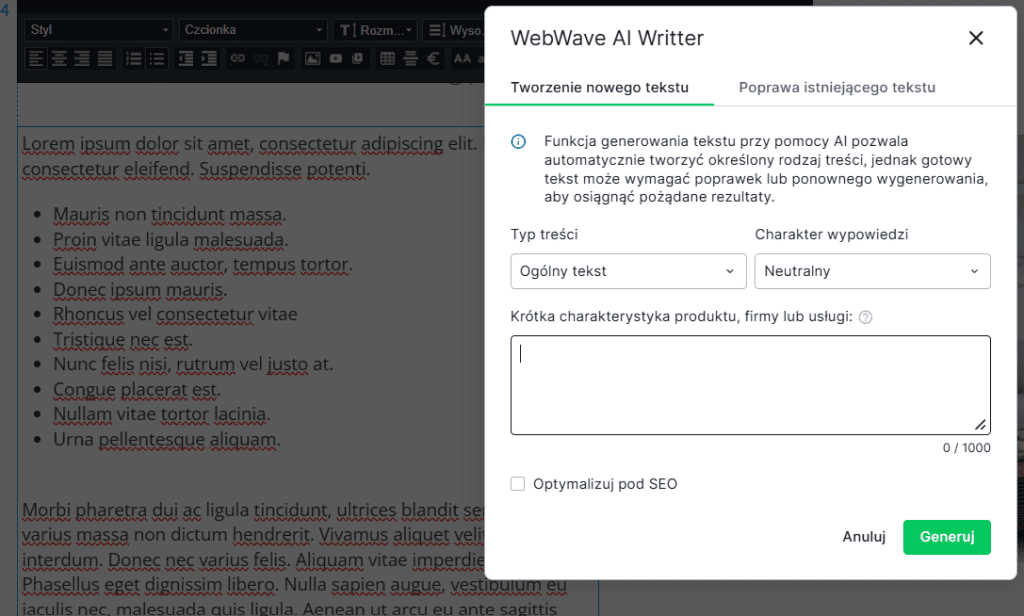Click in the product description text area
This screenshot has height=616, width=1024.
(x=750, y=385)
